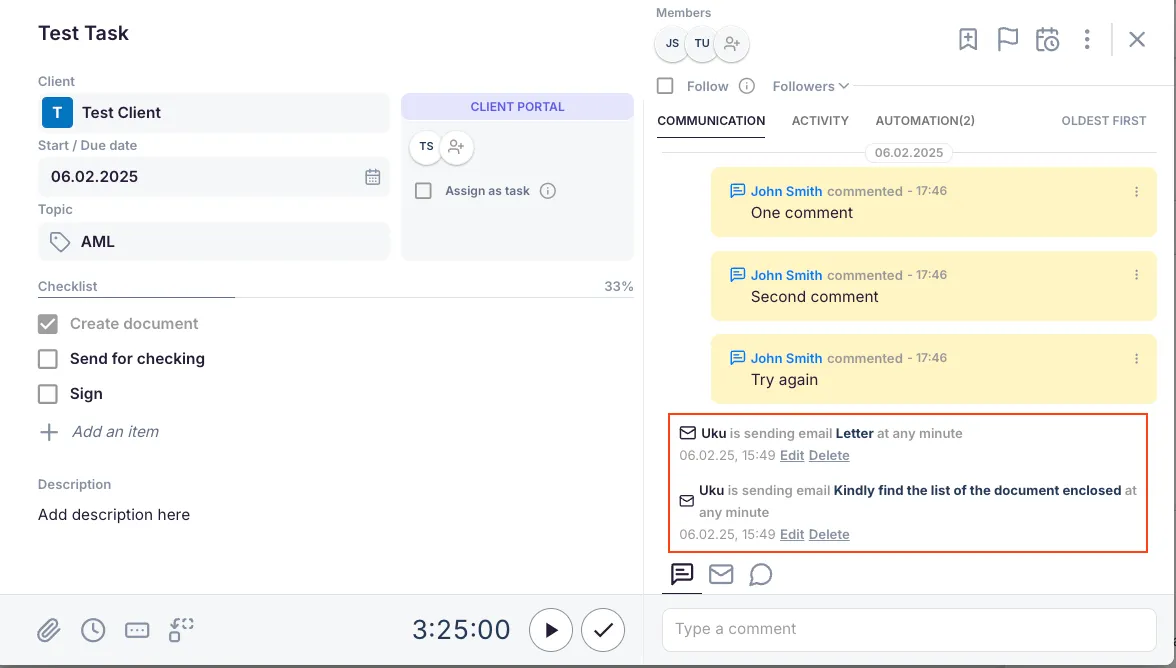Open options menu for One comment

(1136, 192)
